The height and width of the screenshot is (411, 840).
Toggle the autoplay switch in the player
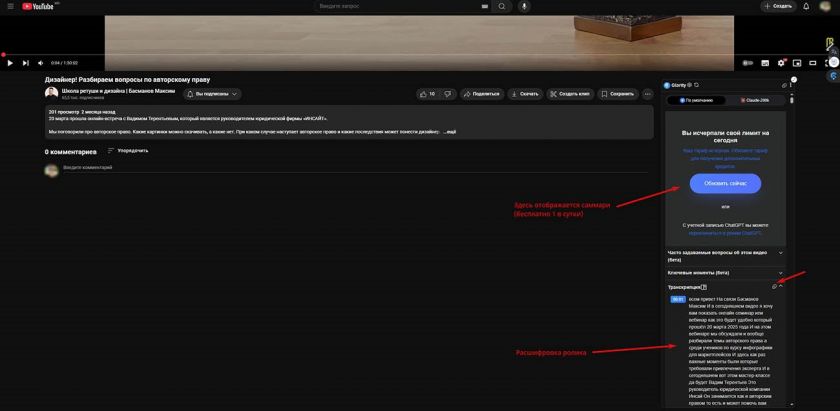(748, 63)
